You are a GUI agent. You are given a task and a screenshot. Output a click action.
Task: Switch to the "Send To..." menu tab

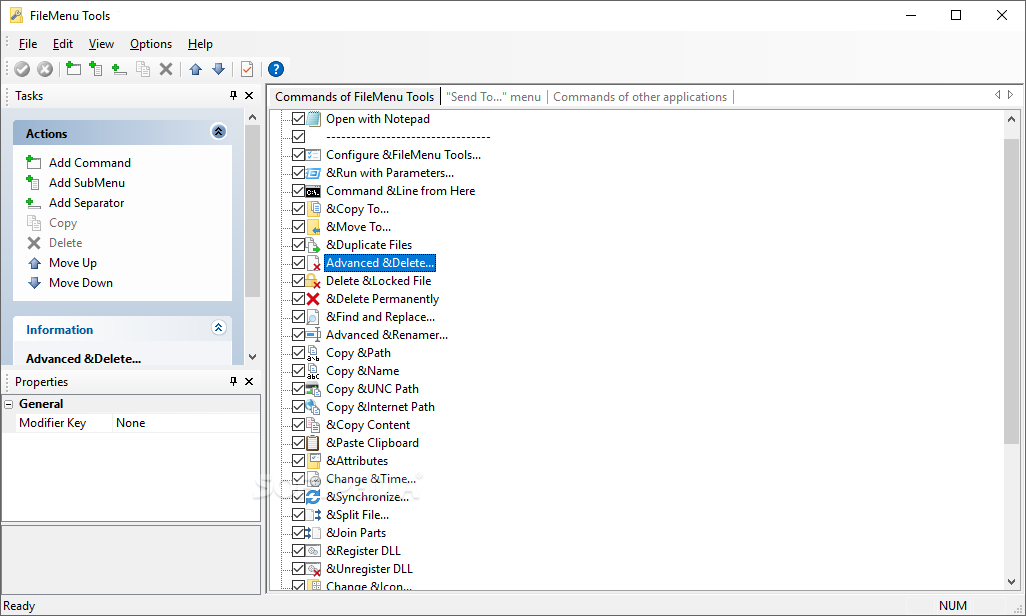pos(493,97)
